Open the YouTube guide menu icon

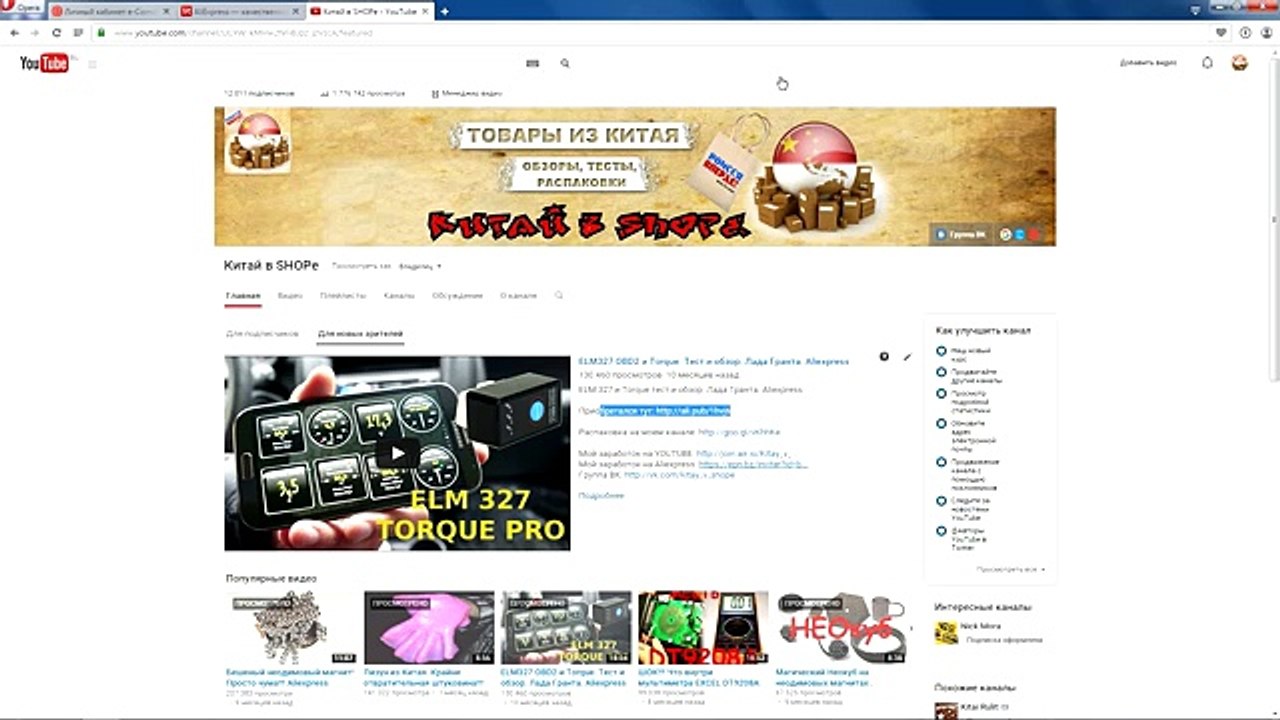point(92,64)
